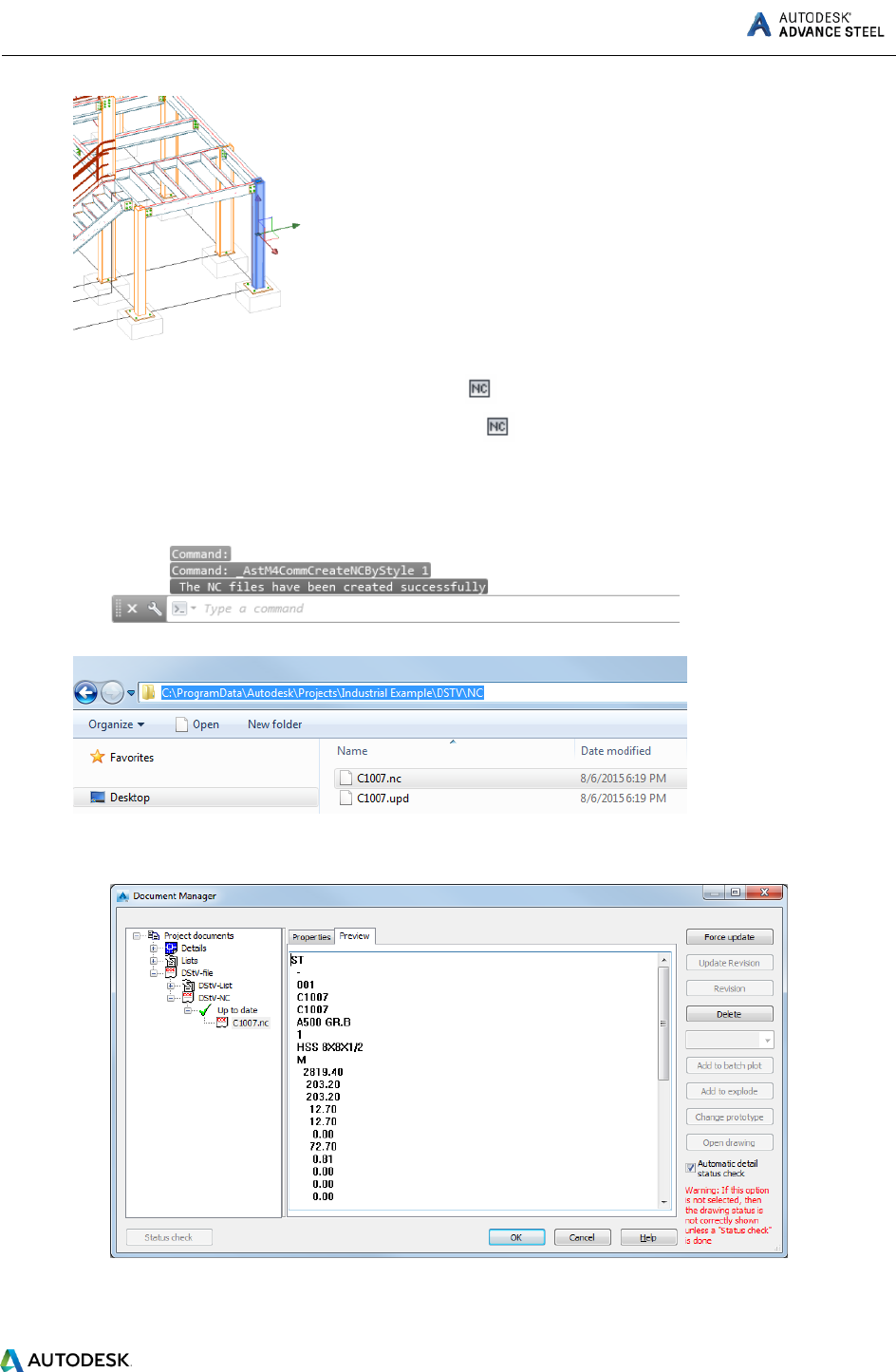The height and width of the screenshot is (1372, 896).
Task: Click the Project documents tree icon
Action: coord(154,935)
